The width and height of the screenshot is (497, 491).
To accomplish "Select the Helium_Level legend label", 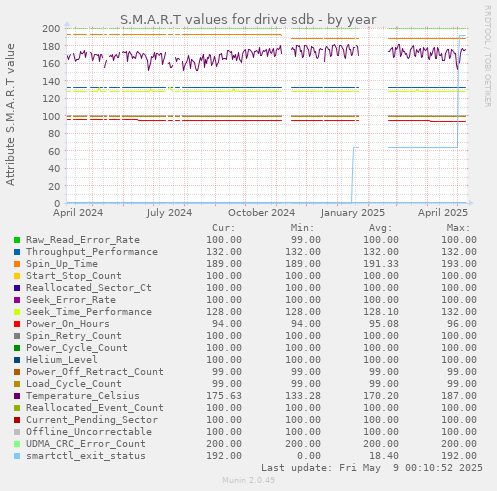I will coord(62,360).
